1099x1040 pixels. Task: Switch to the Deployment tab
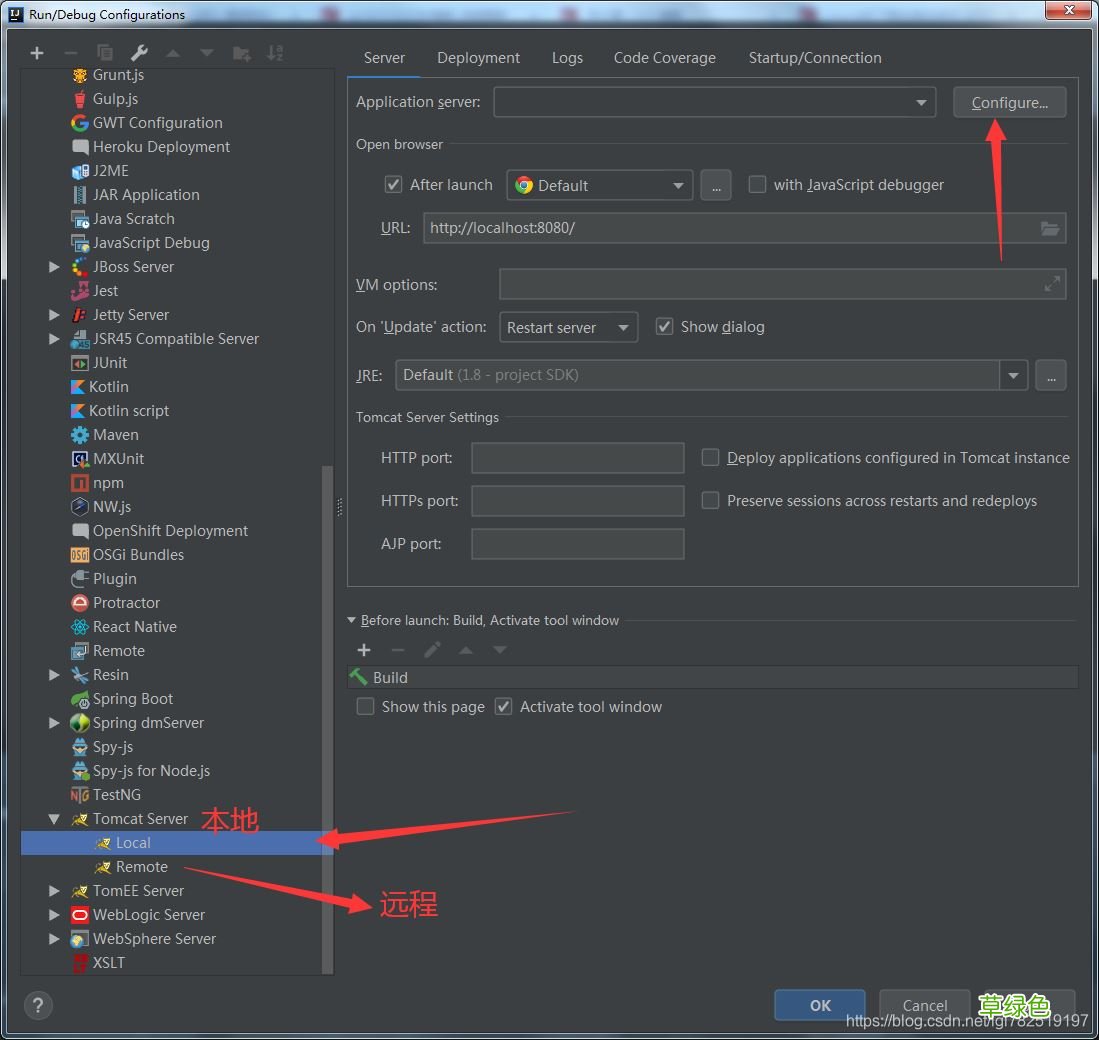(478, 58)
